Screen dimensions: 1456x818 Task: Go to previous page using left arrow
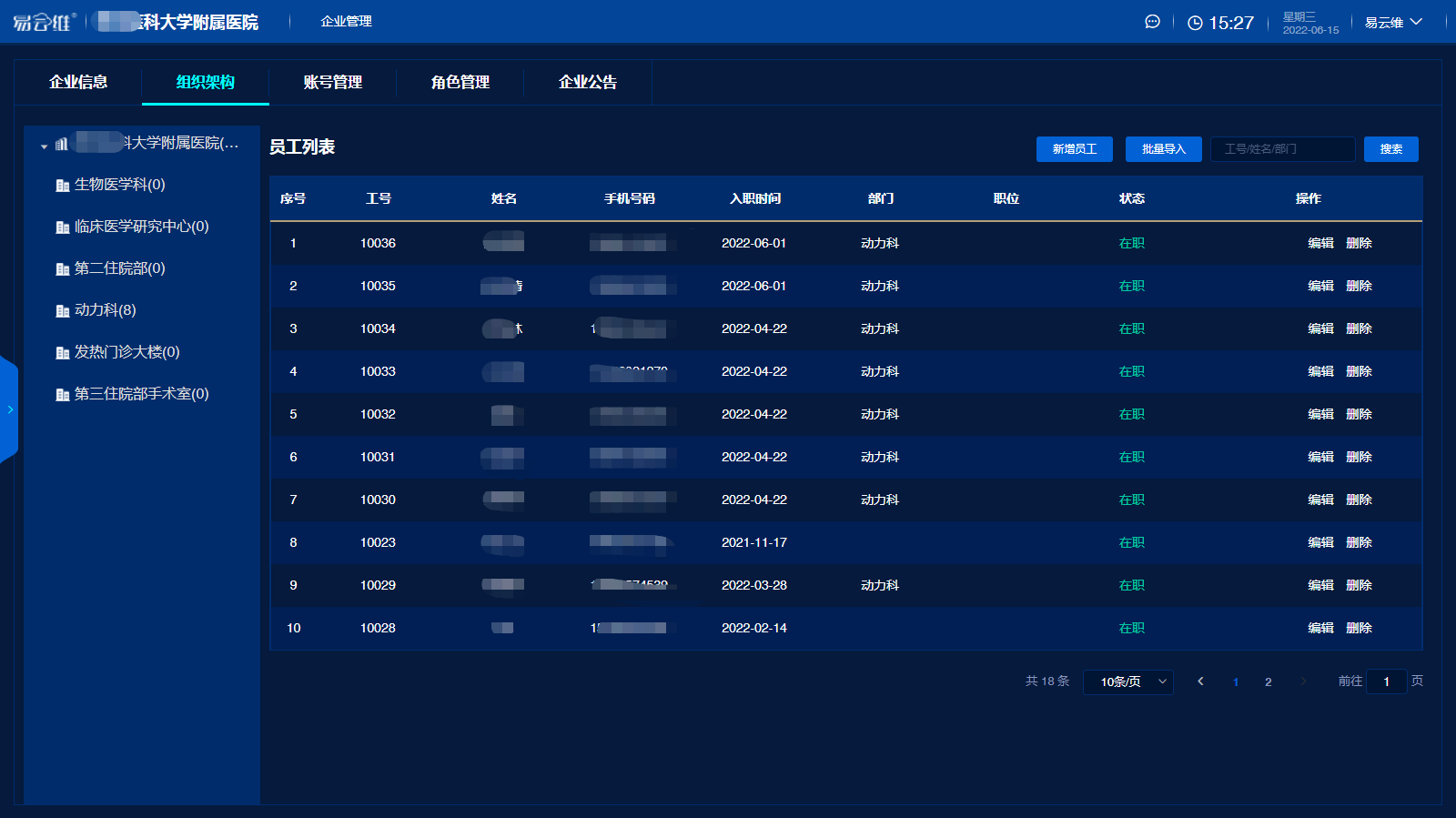[1200, 682]
